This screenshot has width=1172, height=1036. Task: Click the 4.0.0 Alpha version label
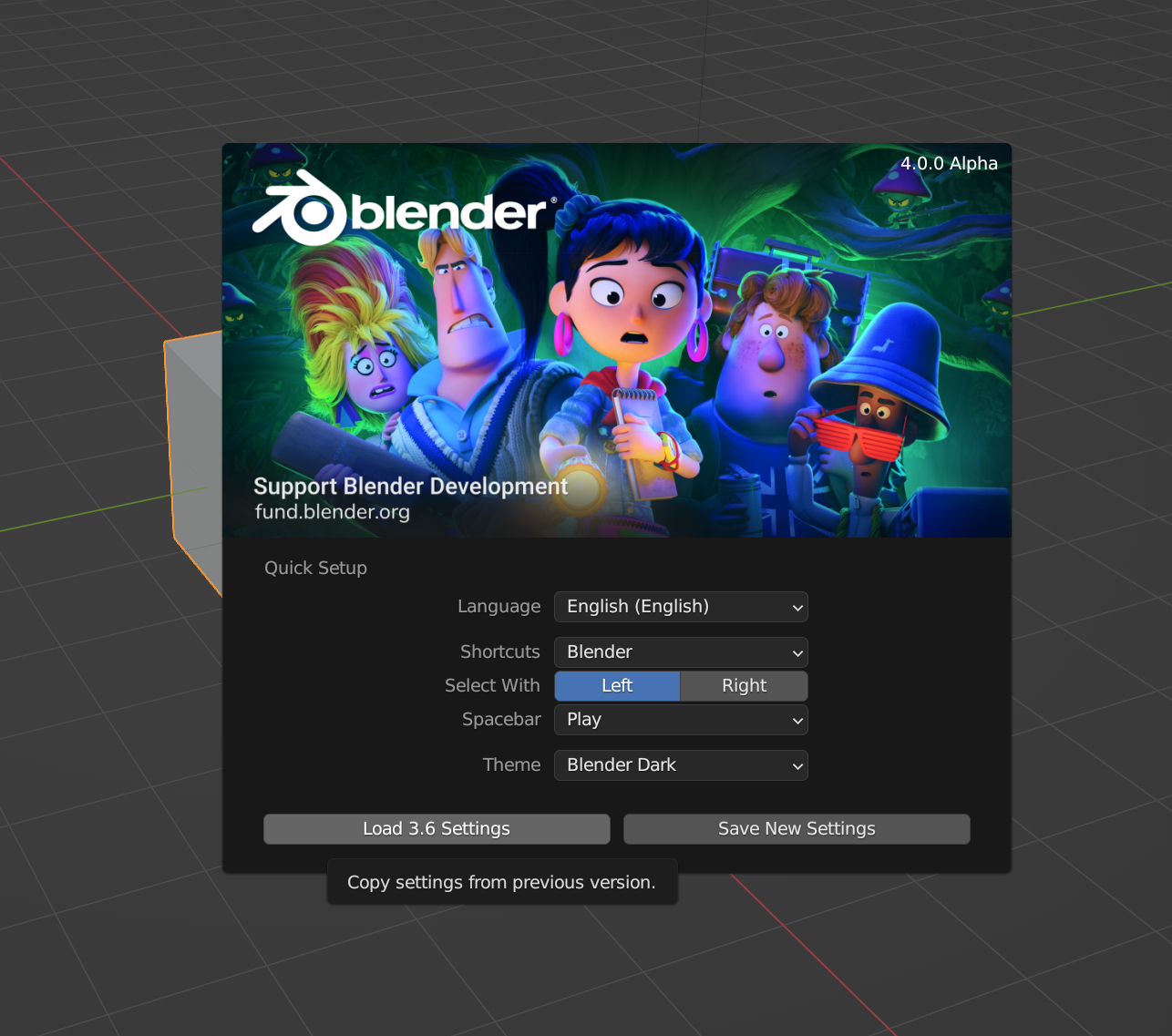[949, 164]
